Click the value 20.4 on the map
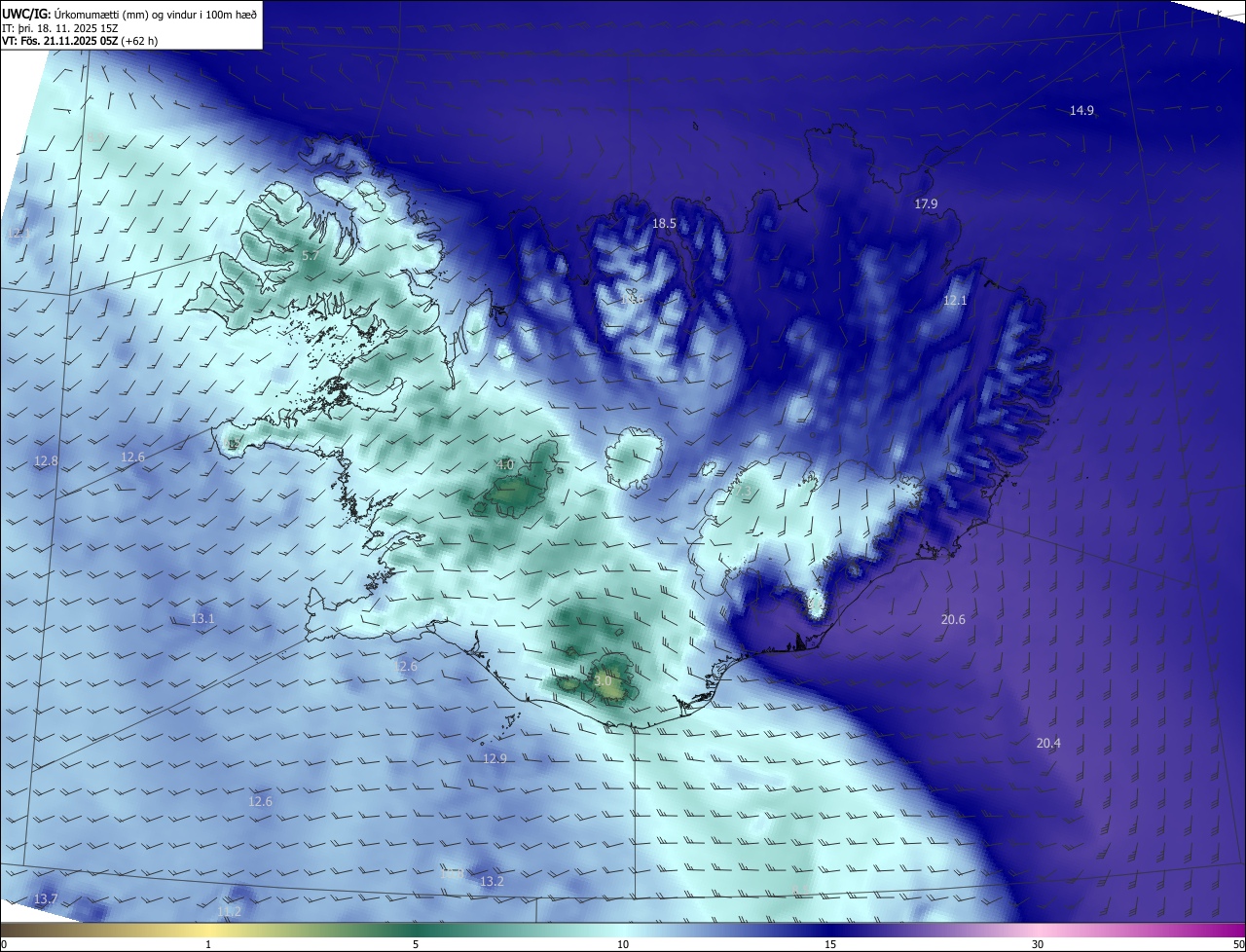 [1048, 744]
